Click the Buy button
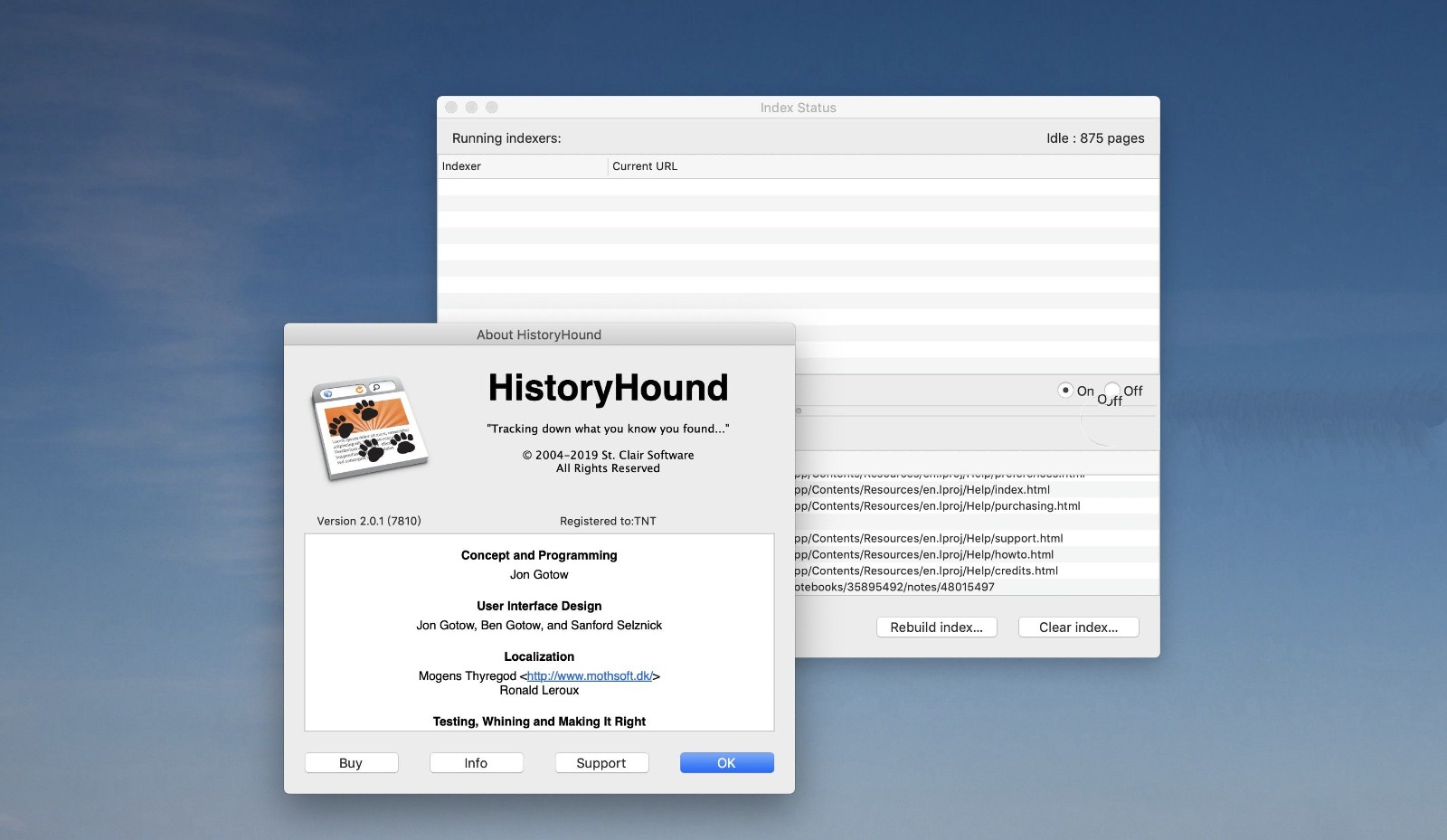Viewport: 1447px width, 840px height. 351,763
